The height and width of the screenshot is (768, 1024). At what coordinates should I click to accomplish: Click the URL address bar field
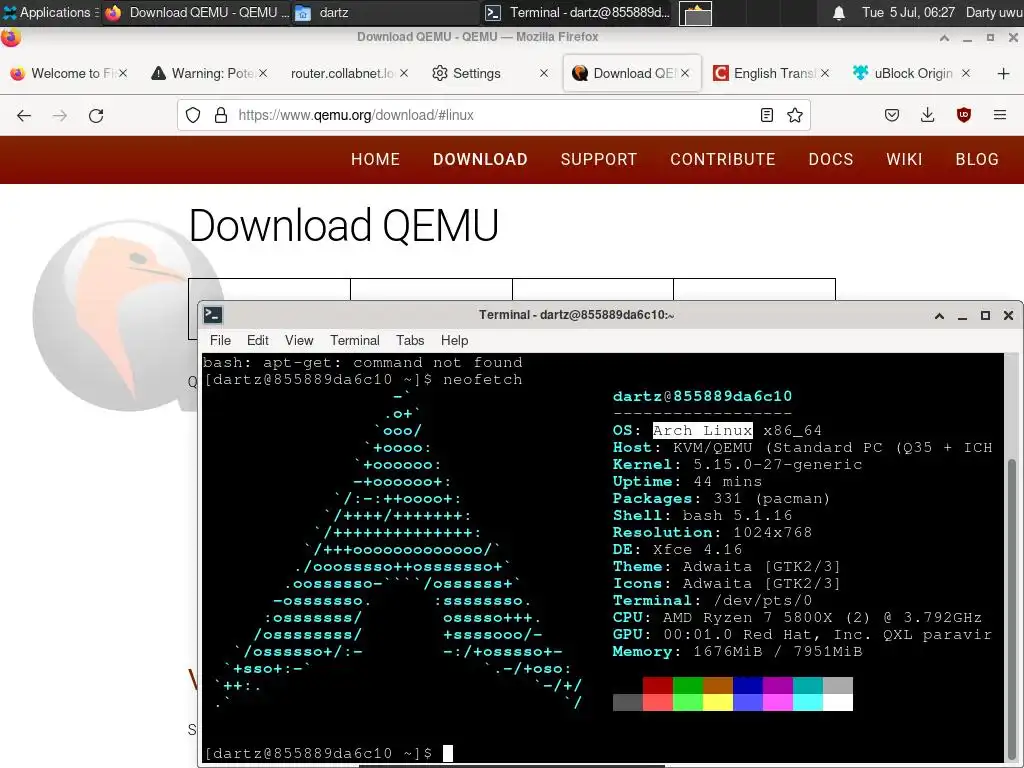point(494,116)
